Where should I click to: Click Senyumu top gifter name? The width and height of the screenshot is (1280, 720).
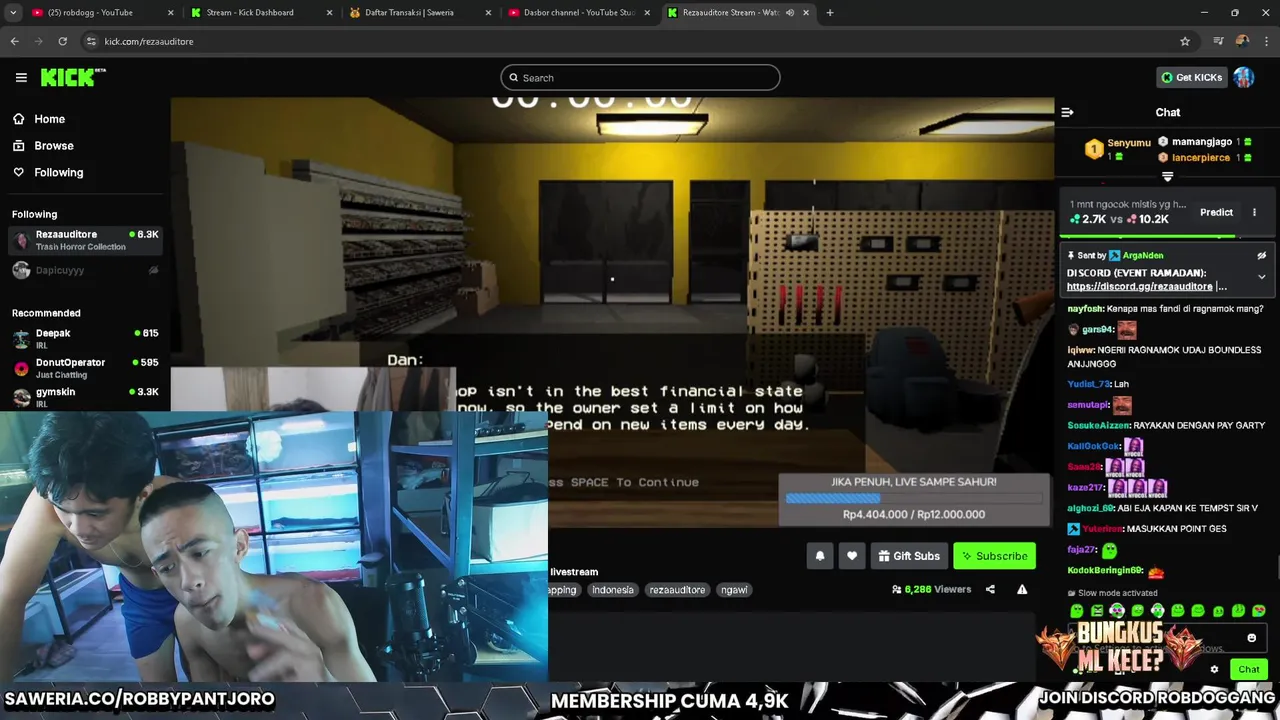click(1129, 143)
